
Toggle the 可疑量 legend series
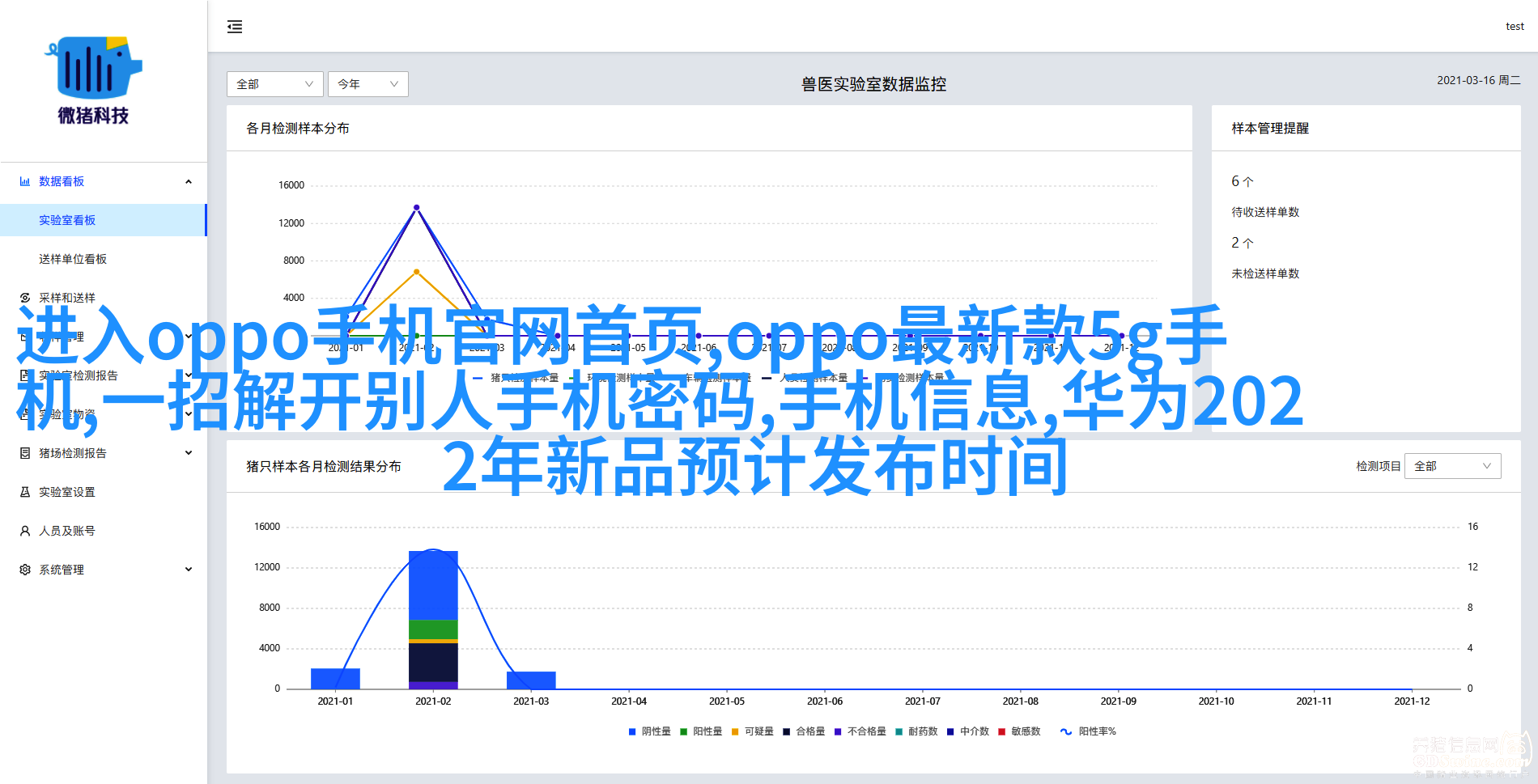tap(753, 731)
